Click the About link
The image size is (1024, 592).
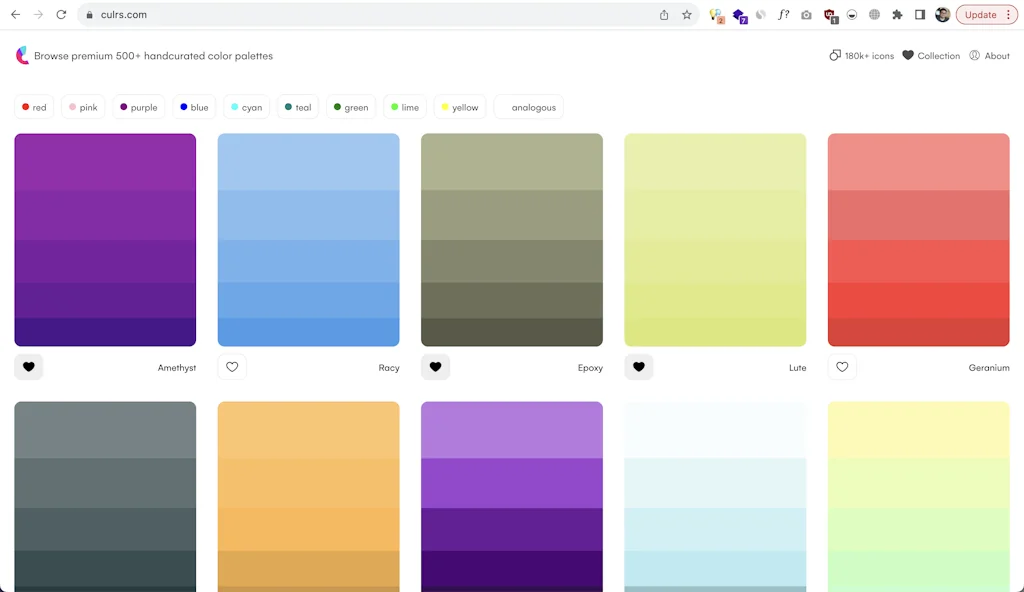989,56
